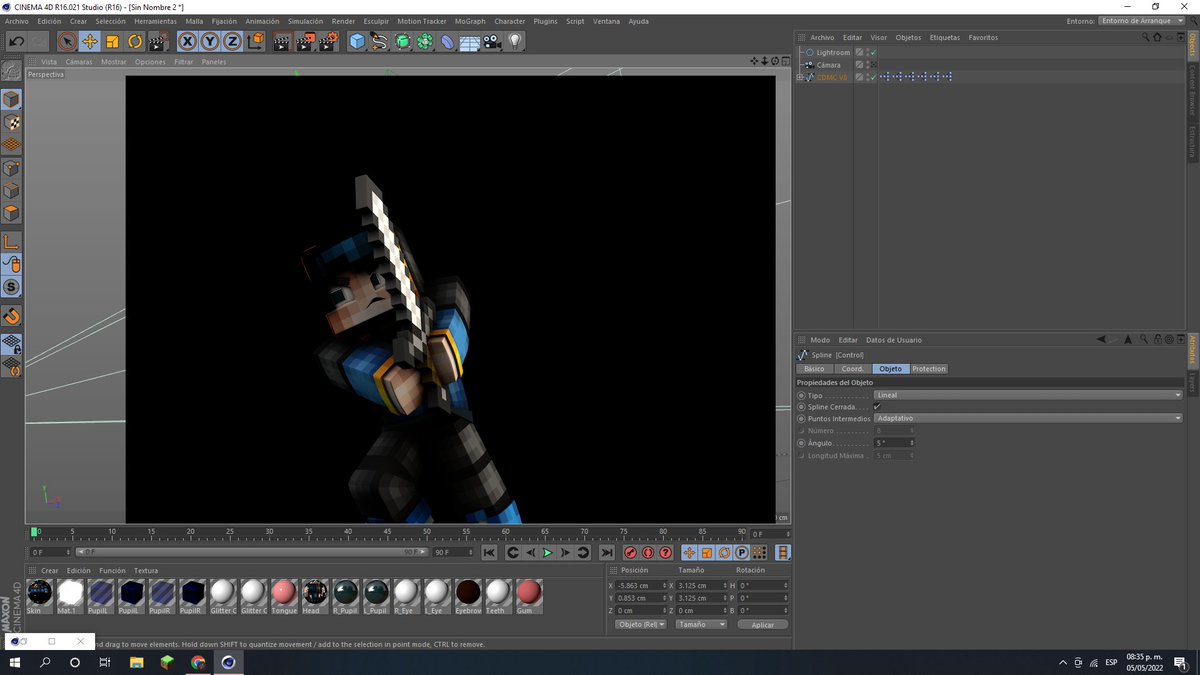Select the Eyebrow material swatch
The image size is (1200, 675).
(x=468, y=596)
